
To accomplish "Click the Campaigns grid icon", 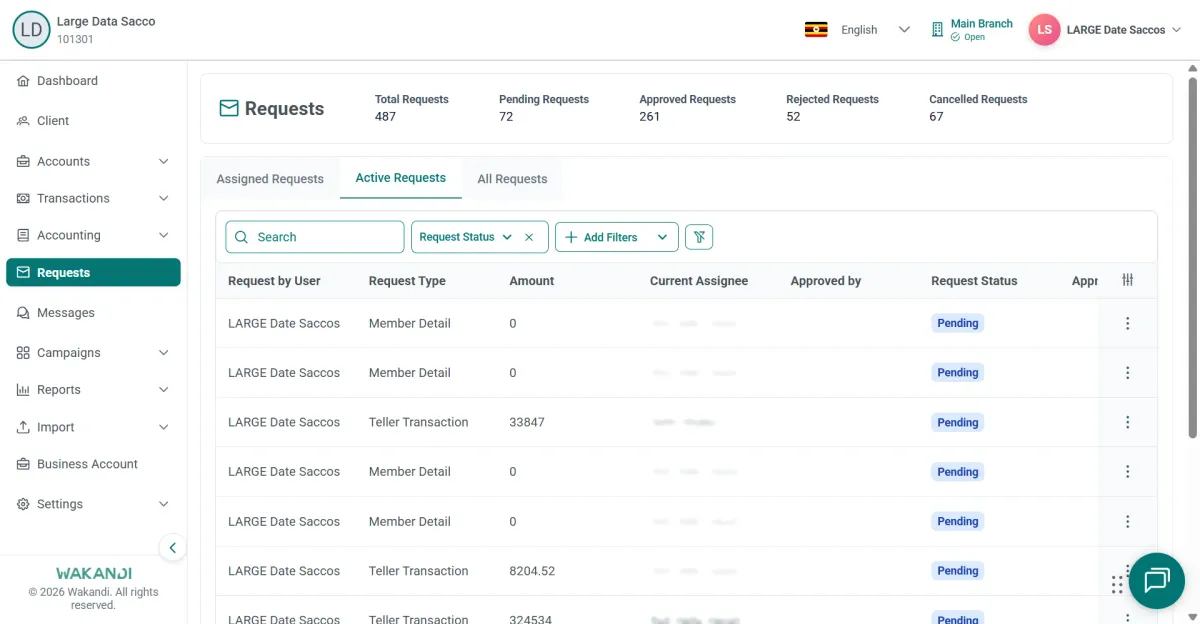I will point(23,353).
